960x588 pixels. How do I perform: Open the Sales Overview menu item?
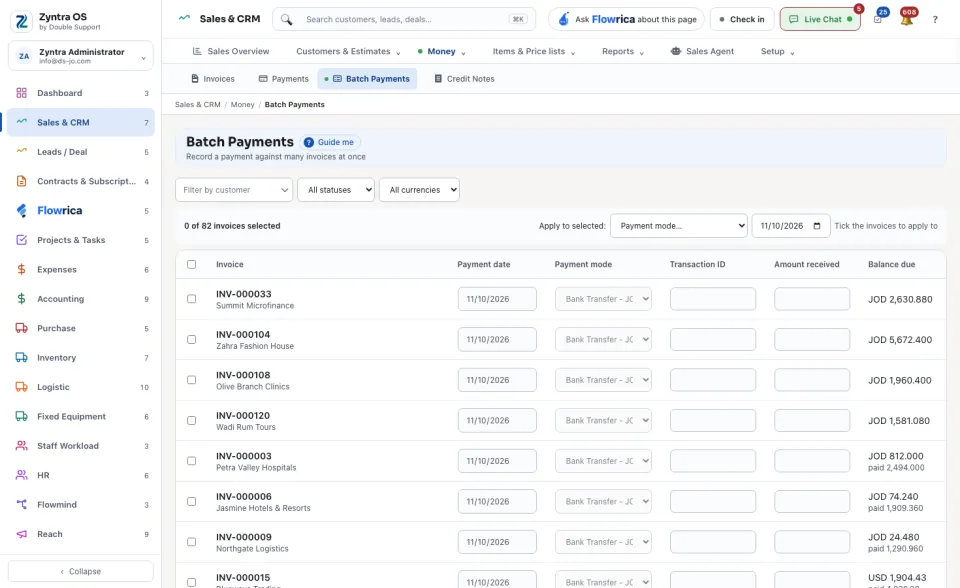pyautogui.click(x=231, y=51)
